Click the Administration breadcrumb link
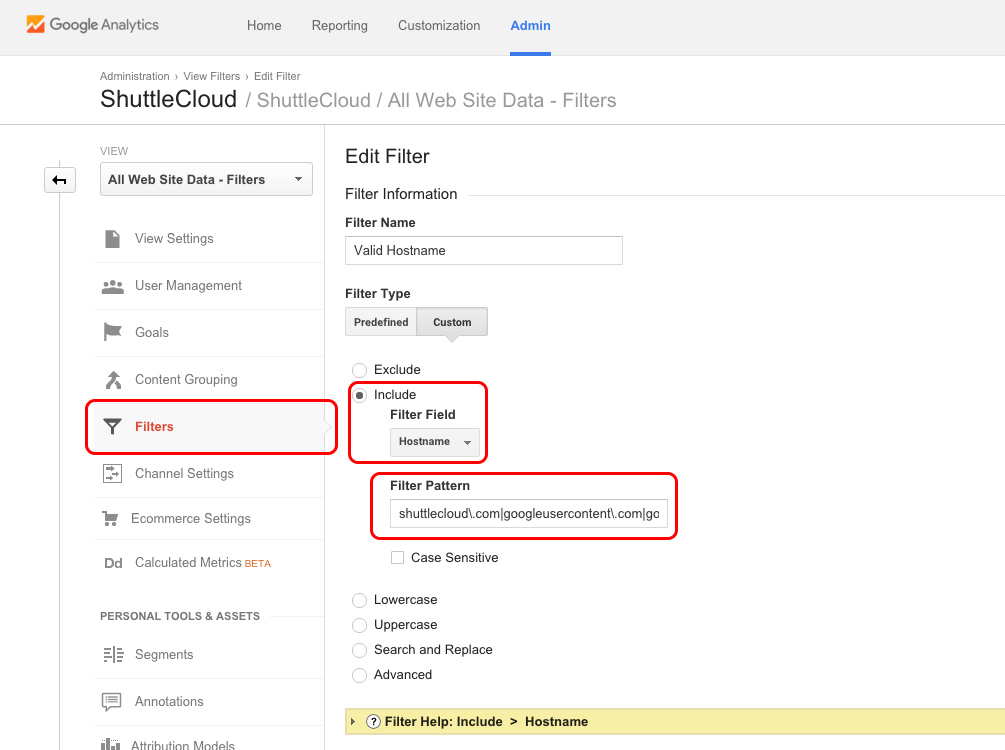 coord(135,76)
